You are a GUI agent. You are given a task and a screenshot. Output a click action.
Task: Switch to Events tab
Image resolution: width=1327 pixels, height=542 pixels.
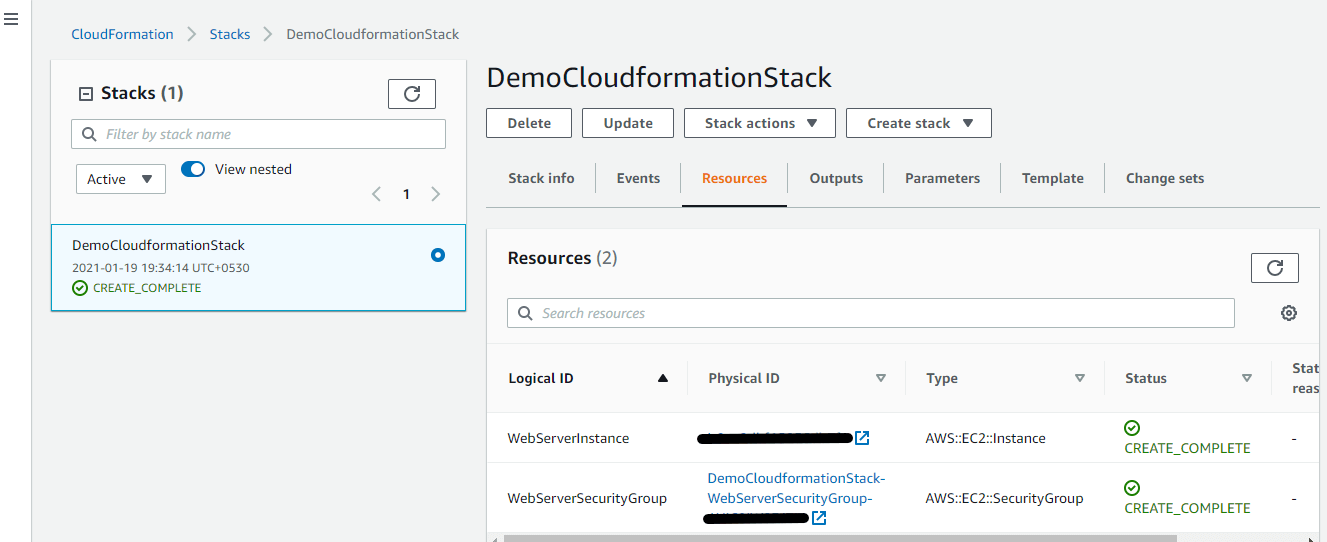638,178
